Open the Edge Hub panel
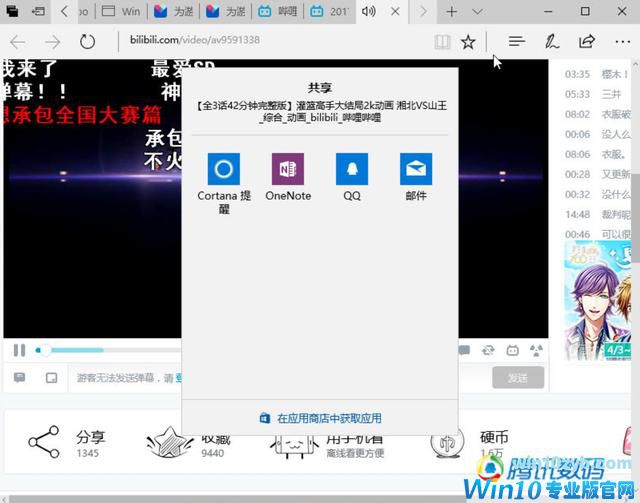The width and height of the screenshot is (640, 503). coord(516,42)
